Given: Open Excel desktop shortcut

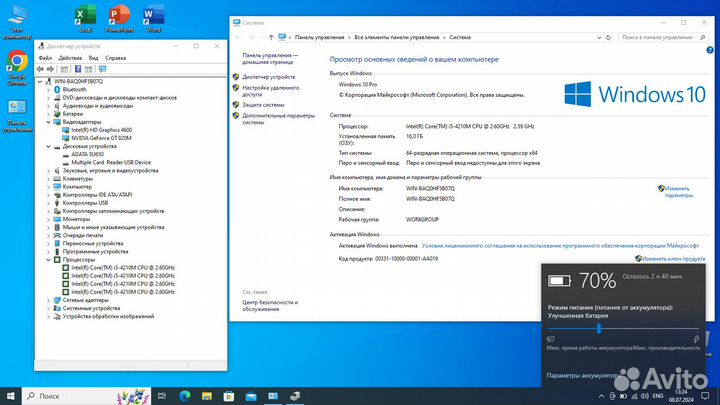Looking at the screenshot, I should (x=85, y=19).
